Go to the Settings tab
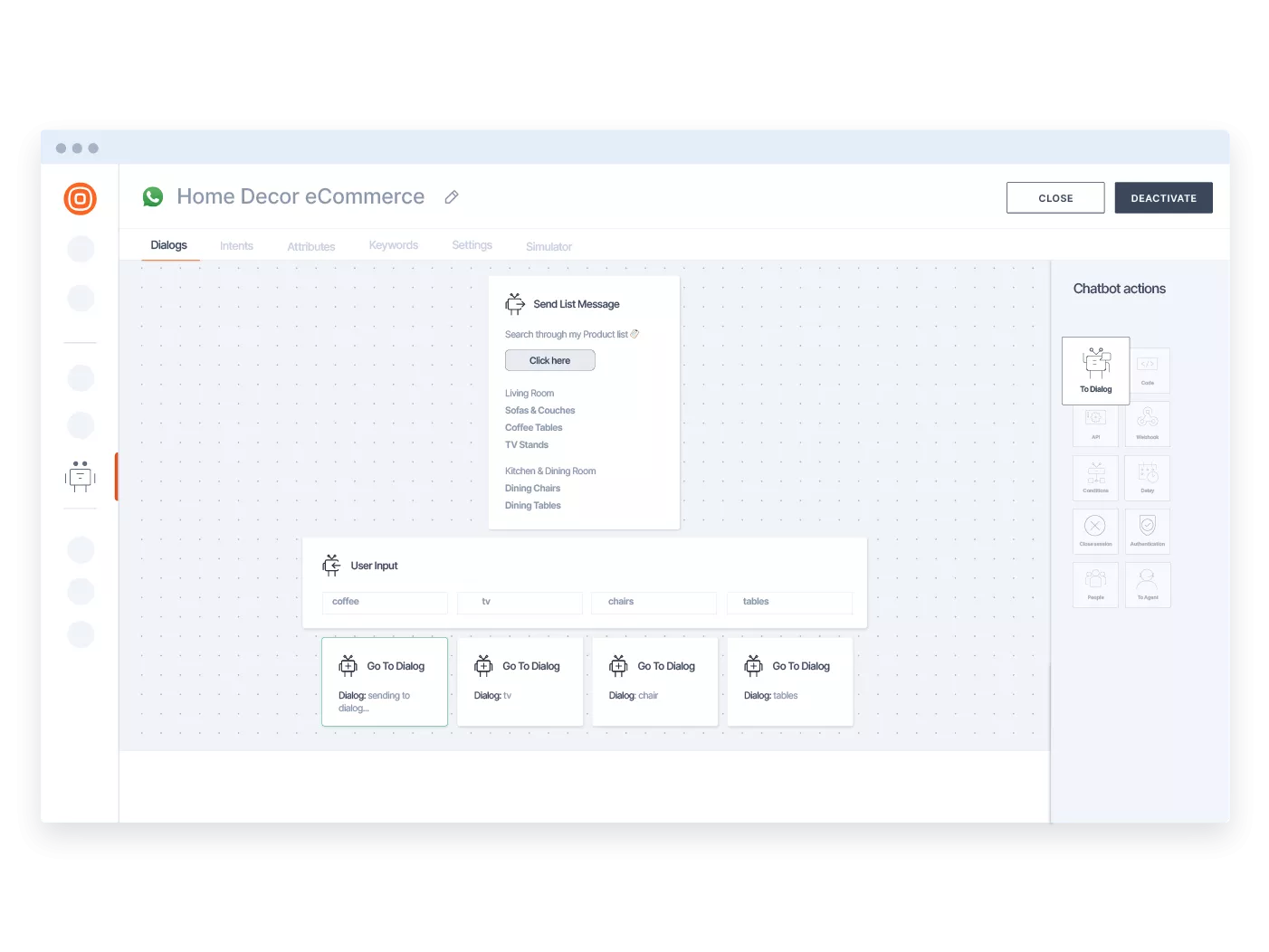 472,245
